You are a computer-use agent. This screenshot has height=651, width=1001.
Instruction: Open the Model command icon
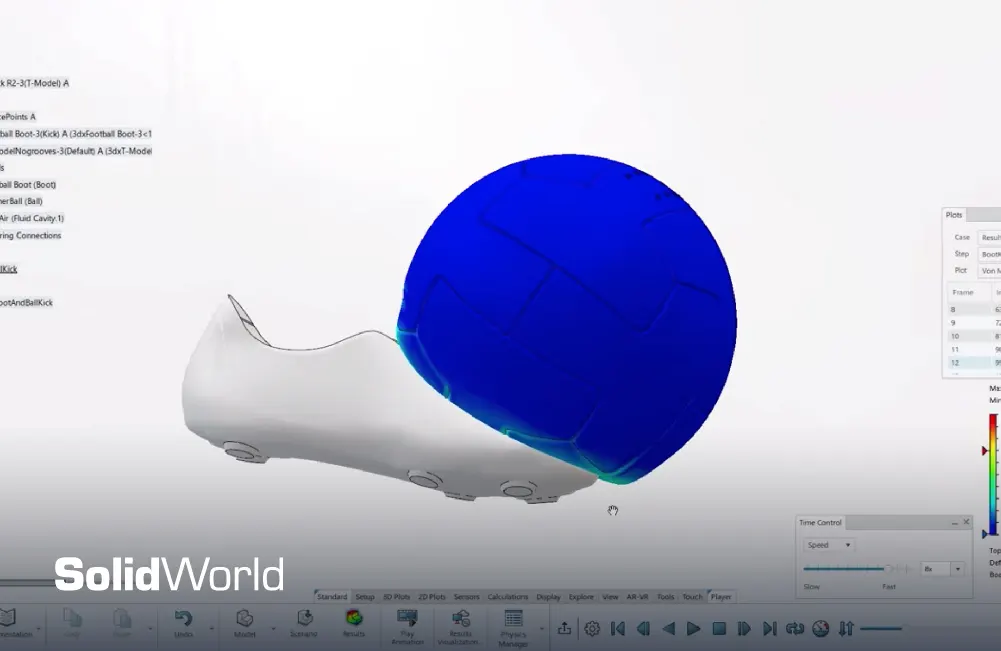point(245,618)
